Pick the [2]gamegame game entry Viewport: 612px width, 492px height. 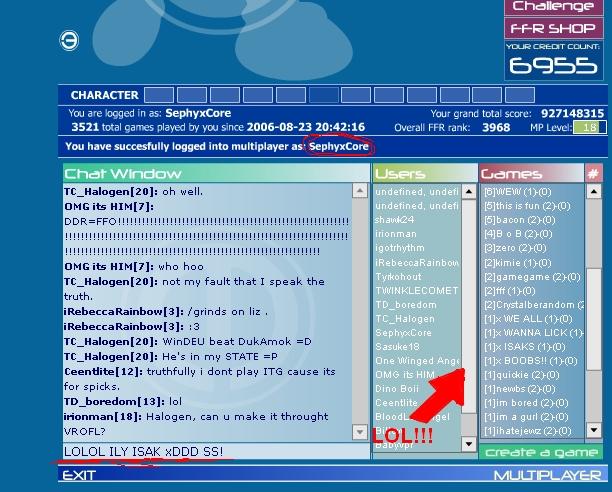click(525, 276)
